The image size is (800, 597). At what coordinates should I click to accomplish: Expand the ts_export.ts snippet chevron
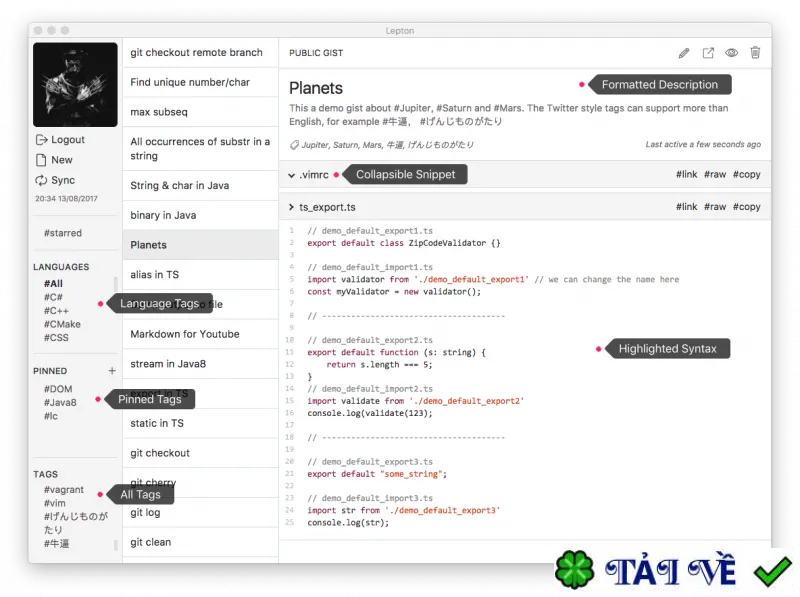point(291,207)
